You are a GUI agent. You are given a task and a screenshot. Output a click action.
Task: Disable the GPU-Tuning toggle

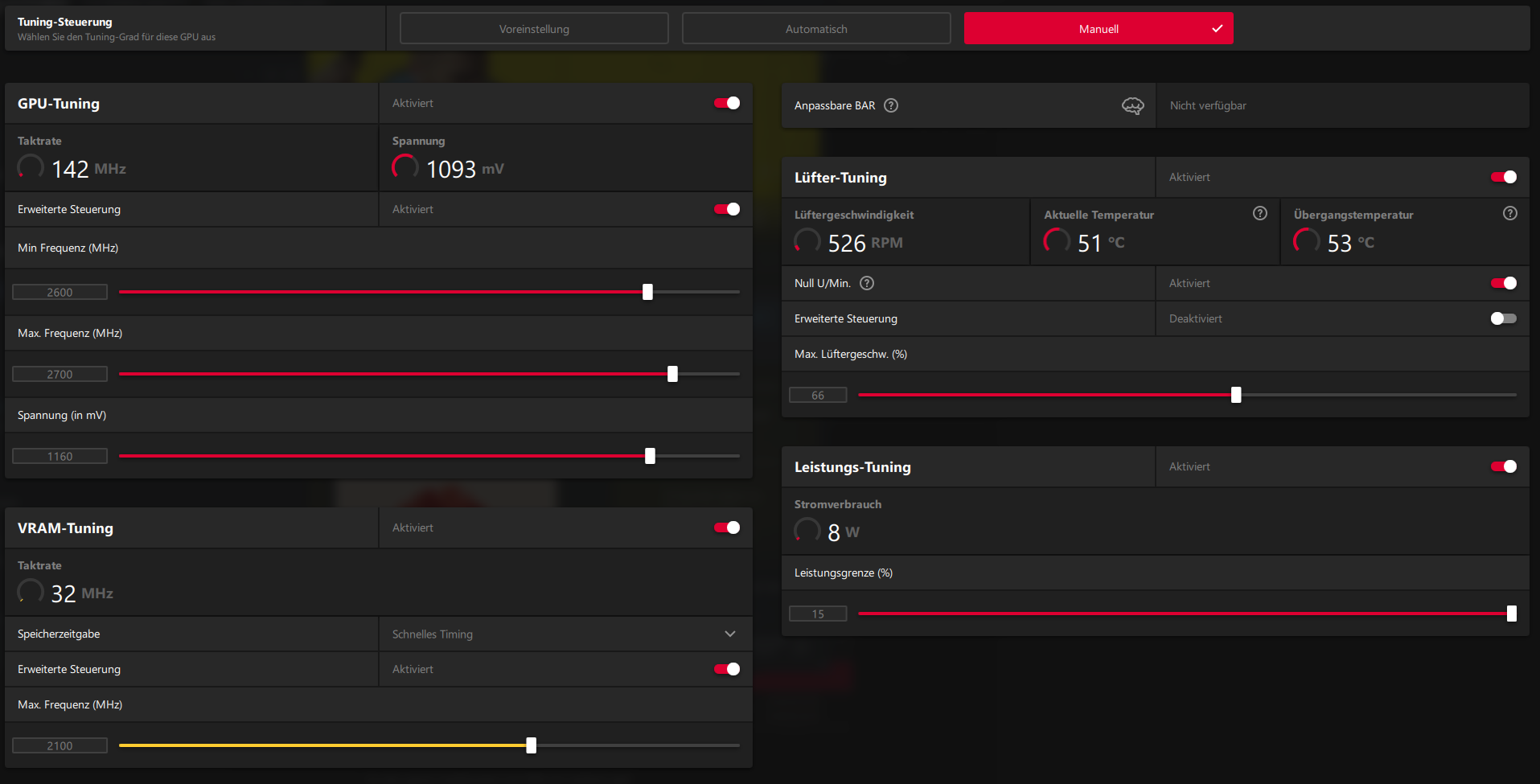(727, 103)
